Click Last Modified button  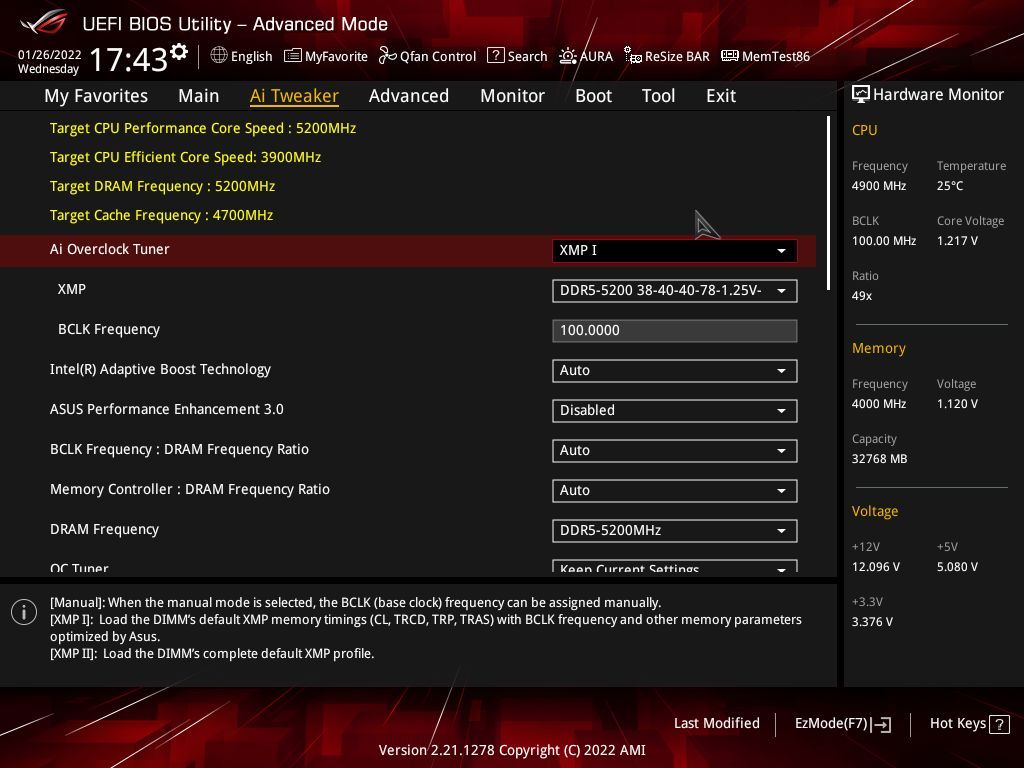[716, 723]
